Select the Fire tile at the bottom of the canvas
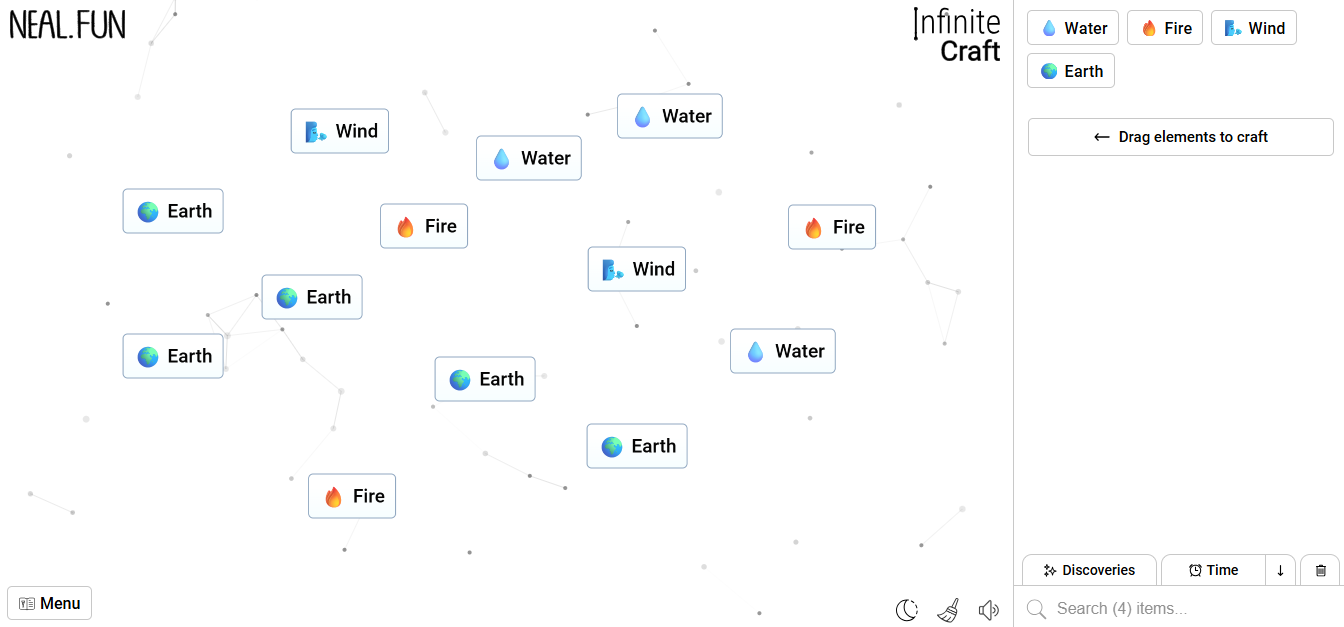Screen dimensions: 1344x627 click(x=352, y=496)
